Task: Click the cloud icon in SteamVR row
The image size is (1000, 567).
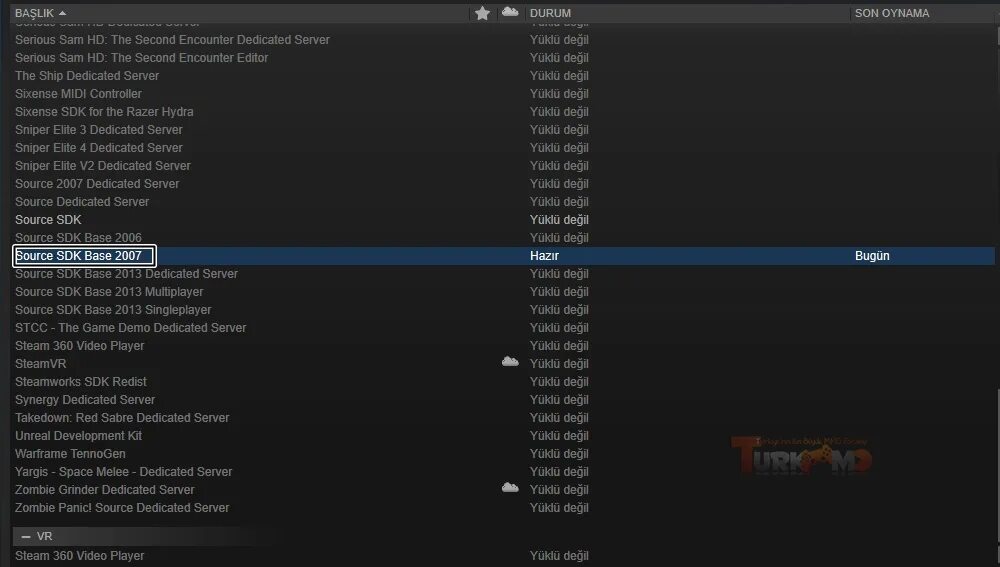Action: [510, 362]
